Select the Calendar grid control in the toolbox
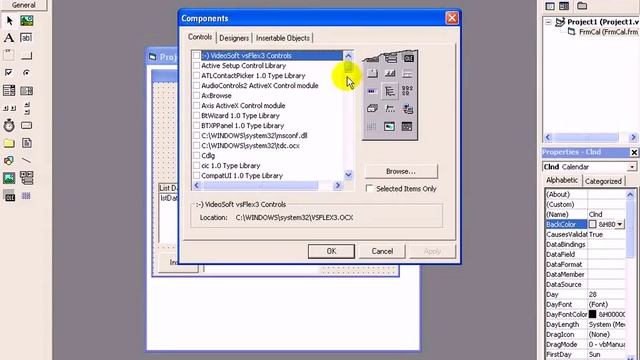This screenshot has width=640, height=360. tap(27, 196)
